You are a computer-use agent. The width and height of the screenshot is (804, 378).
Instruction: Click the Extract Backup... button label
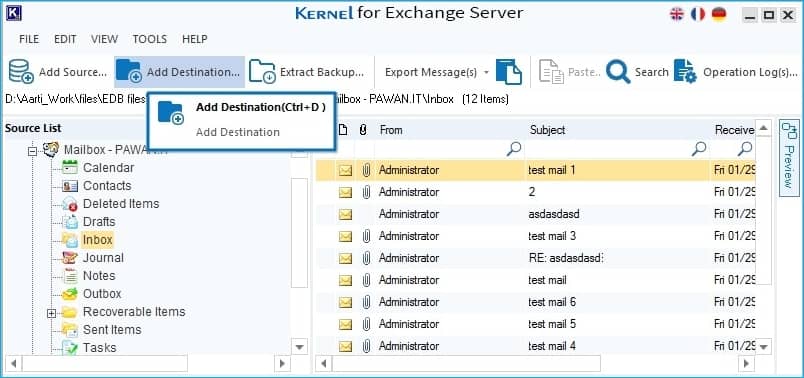[x=321, y=72]
